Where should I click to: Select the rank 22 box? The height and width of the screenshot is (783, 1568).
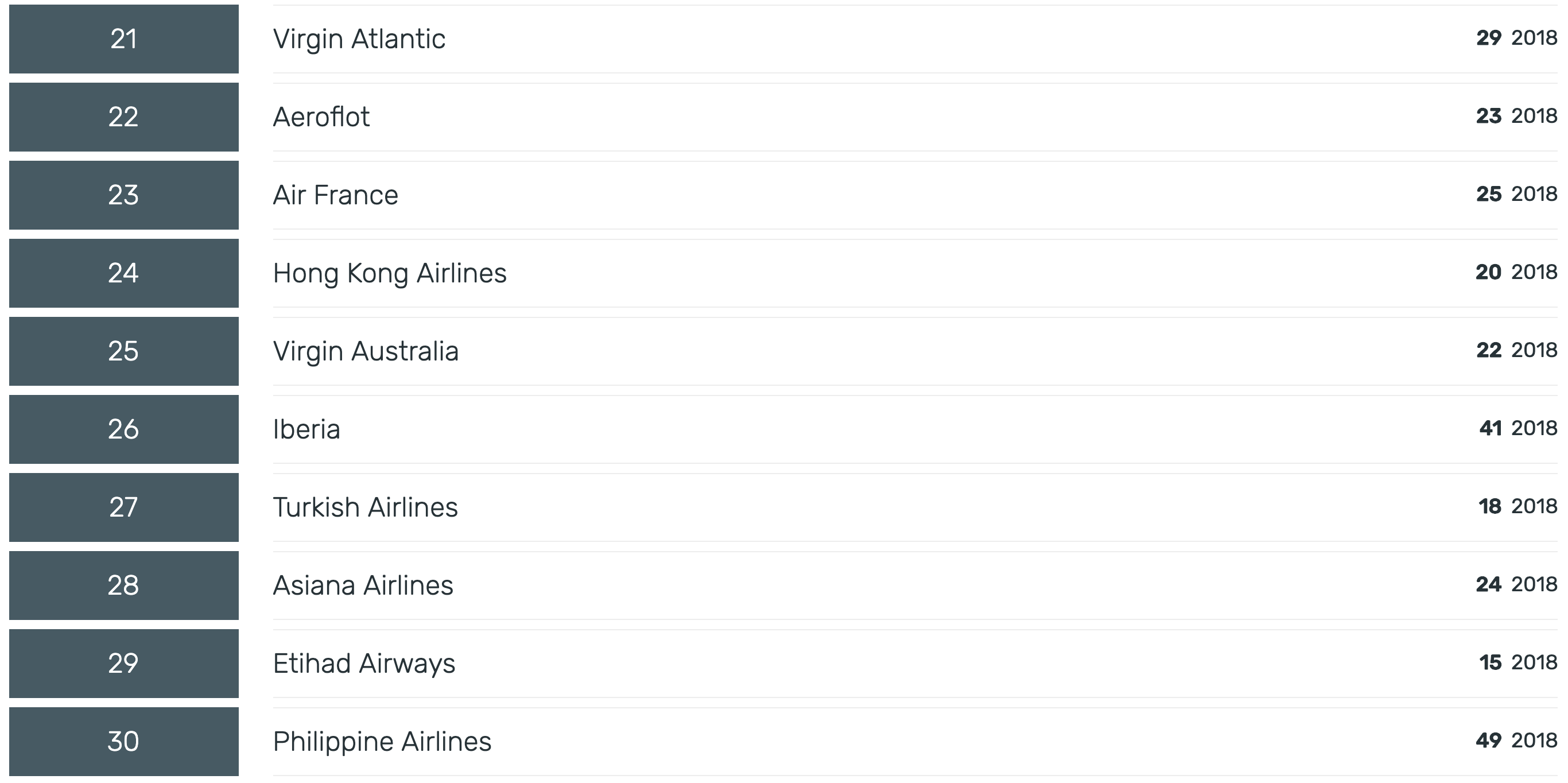(123, 117)
